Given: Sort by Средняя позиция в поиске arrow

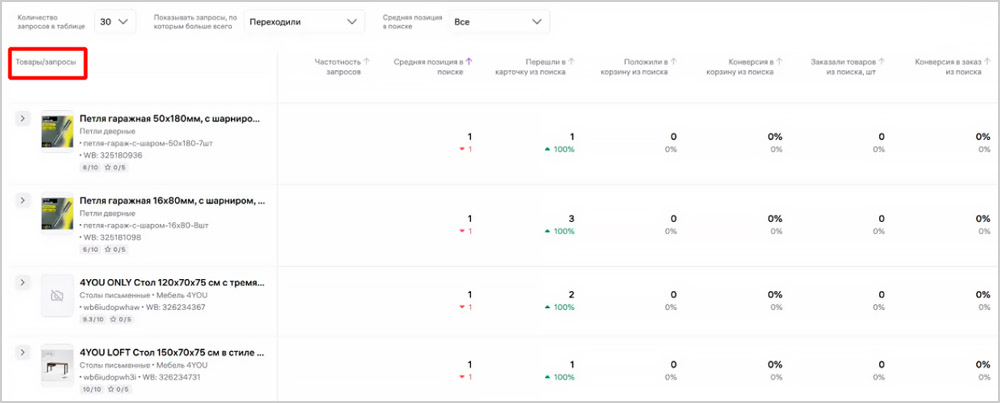Looking at the screenshot, I should pyautogui.click(x=470, y=61).
